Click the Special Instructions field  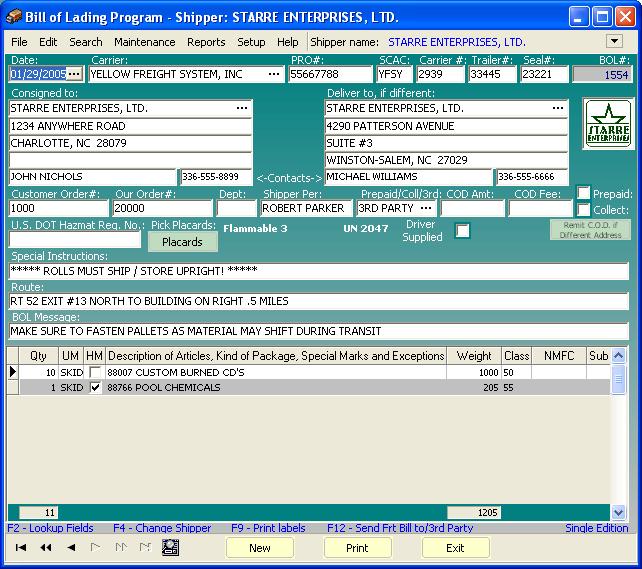[x=319, y=271]
